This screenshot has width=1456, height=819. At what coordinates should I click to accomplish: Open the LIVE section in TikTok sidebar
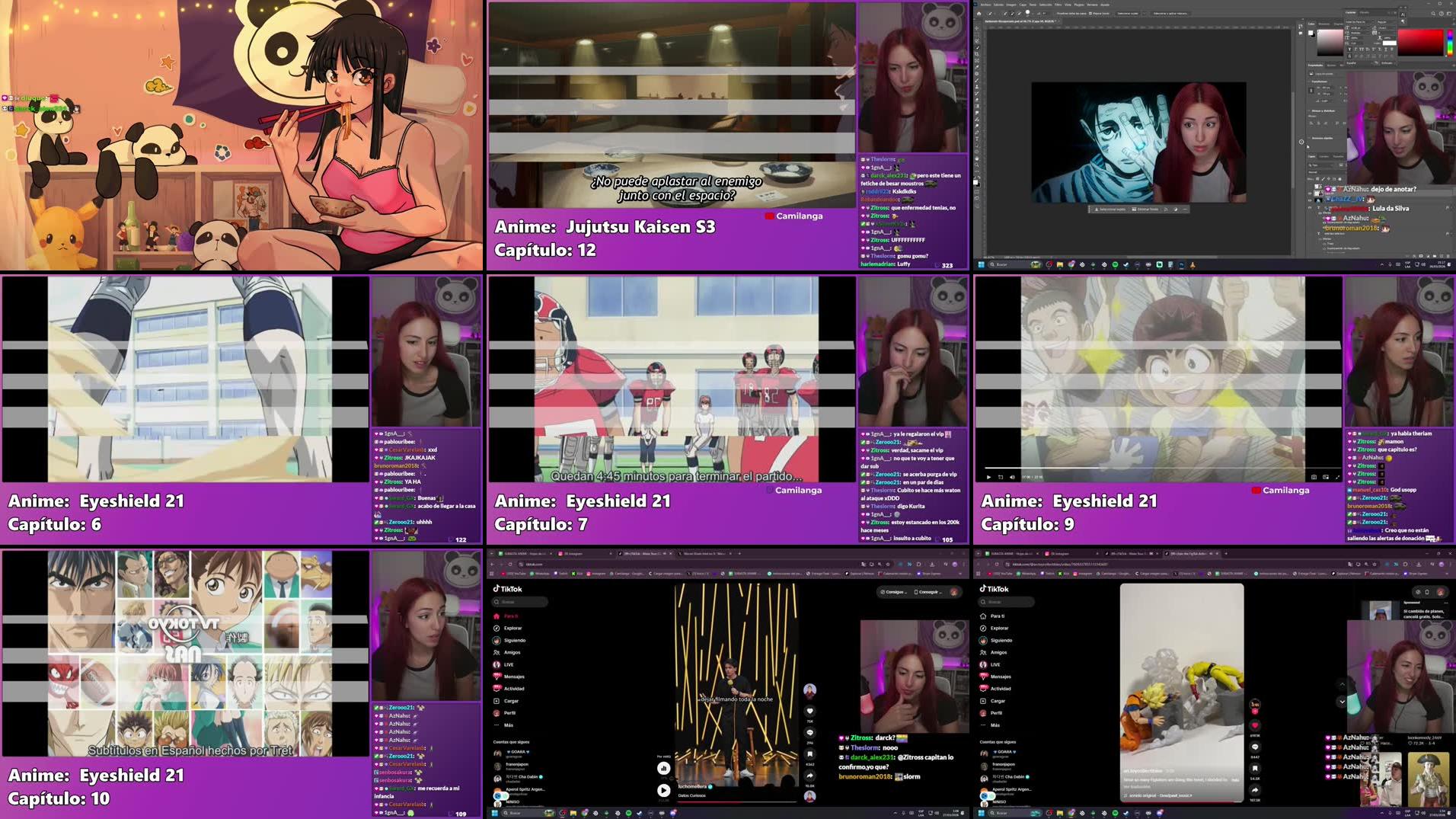(995, 664)
